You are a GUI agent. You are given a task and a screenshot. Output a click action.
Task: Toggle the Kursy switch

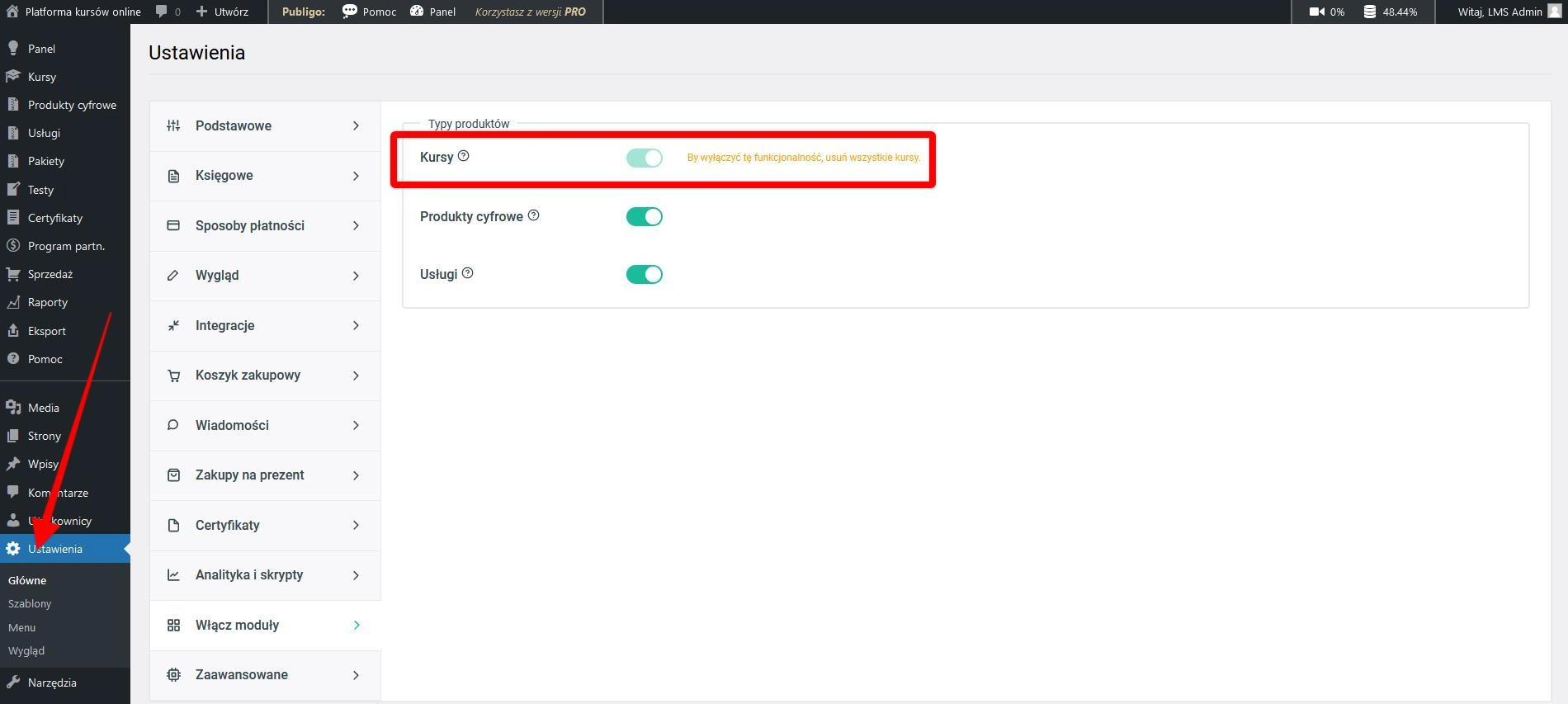pos(644,158)
